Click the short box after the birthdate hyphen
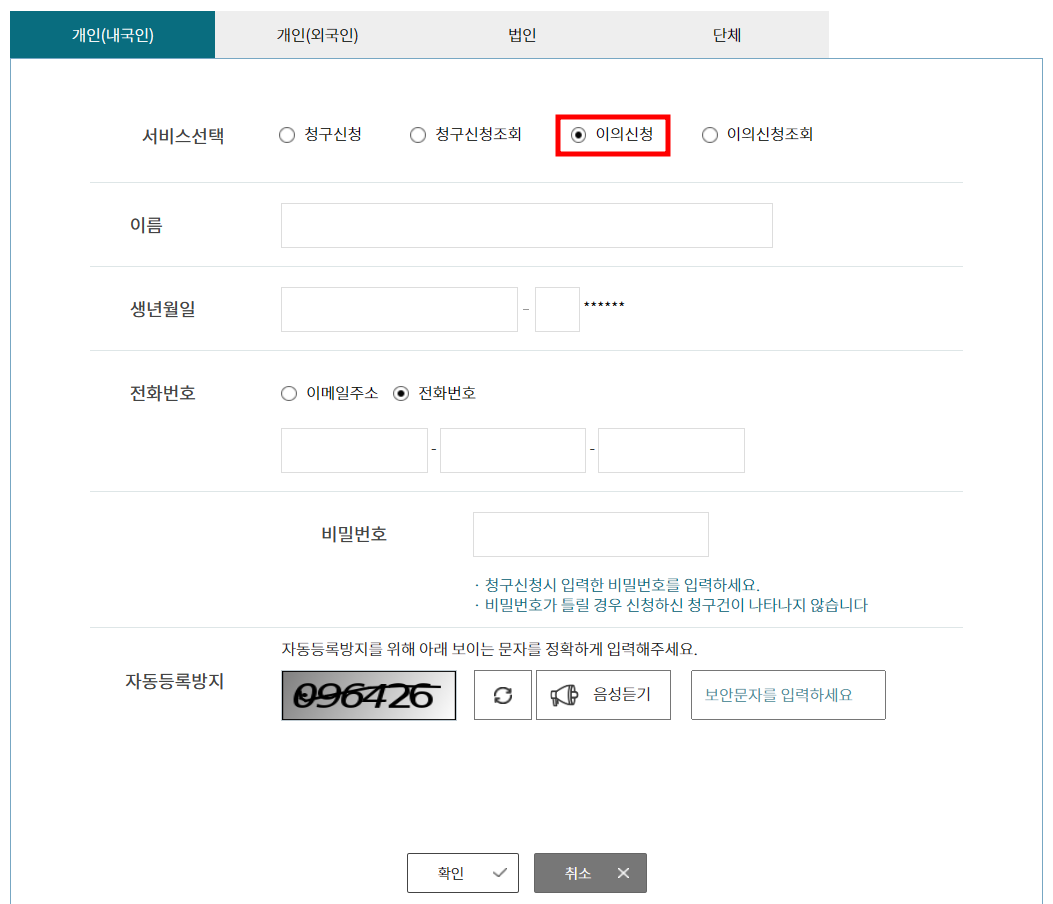 pos(557,309)
